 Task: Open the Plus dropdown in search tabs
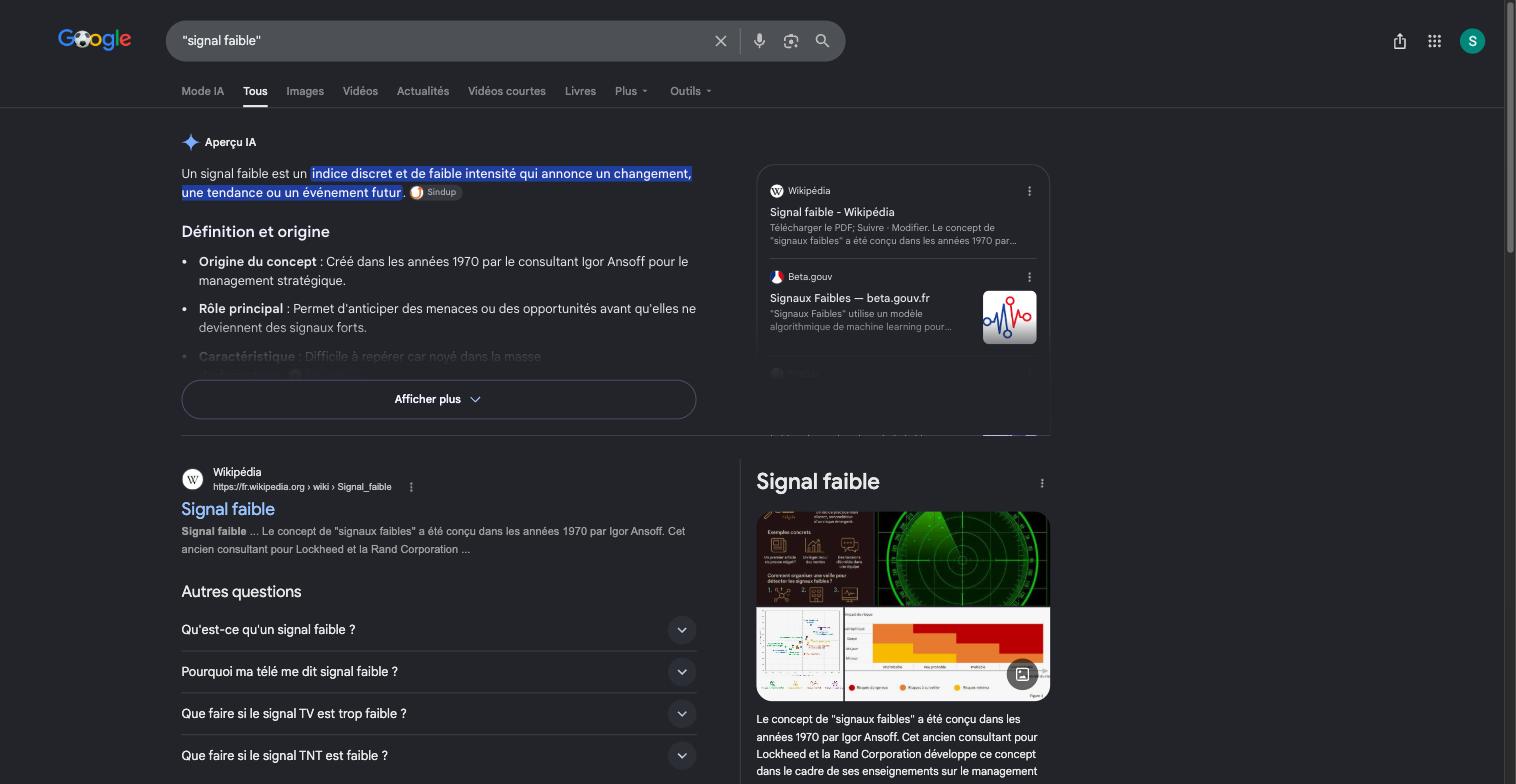pos(631,91)
